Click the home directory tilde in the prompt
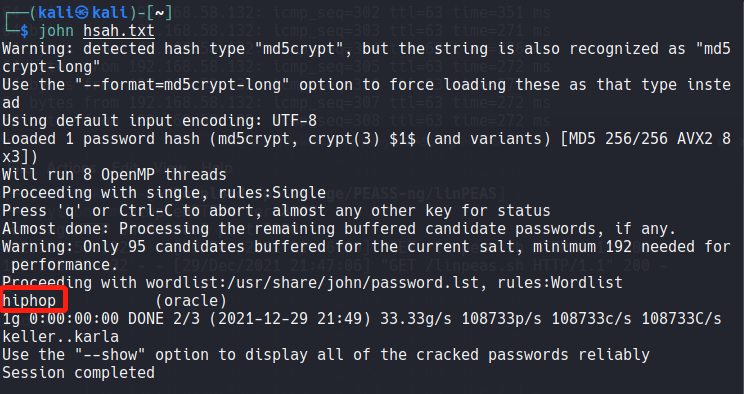 (159, 13)
